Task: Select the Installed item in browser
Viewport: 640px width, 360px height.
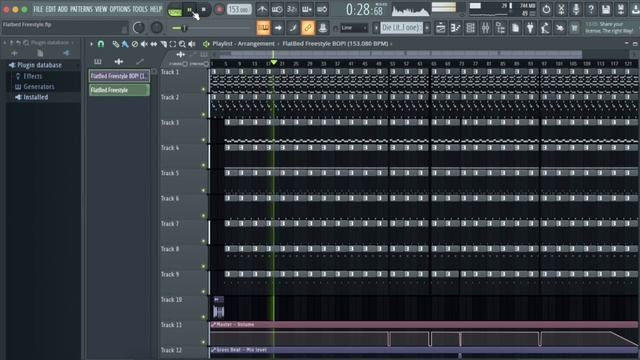Action: click(x=36, y=97)
